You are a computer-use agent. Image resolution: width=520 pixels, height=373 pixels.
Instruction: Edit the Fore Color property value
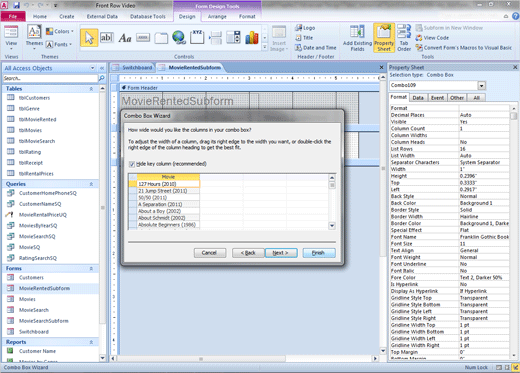tap(484, 277)
